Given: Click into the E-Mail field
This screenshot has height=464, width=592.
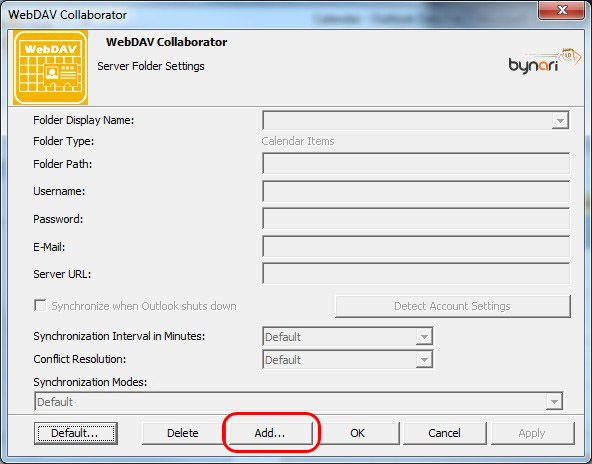Looking at the screenshot, I should [x=416, y=247].
